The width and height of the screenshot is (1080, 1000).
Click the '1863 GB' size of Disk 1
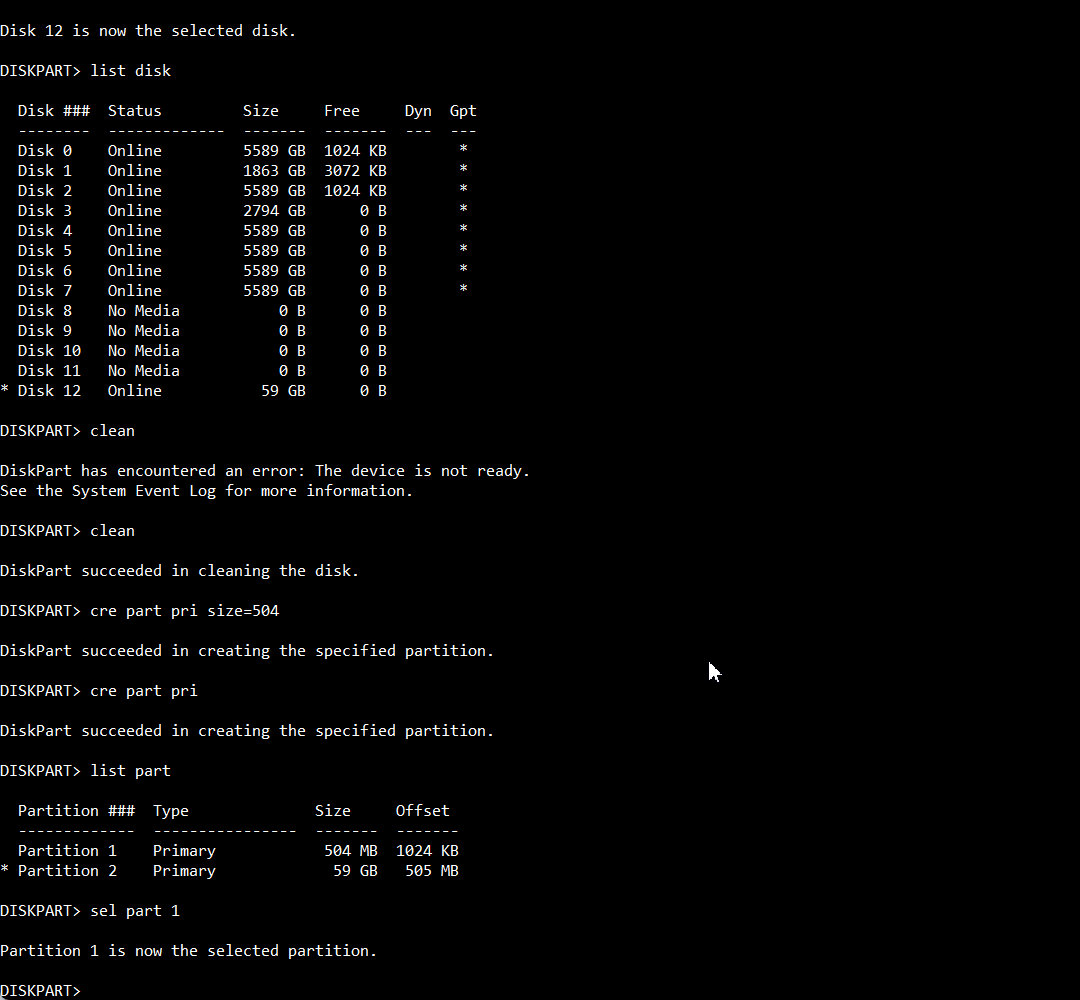[274, 170]
